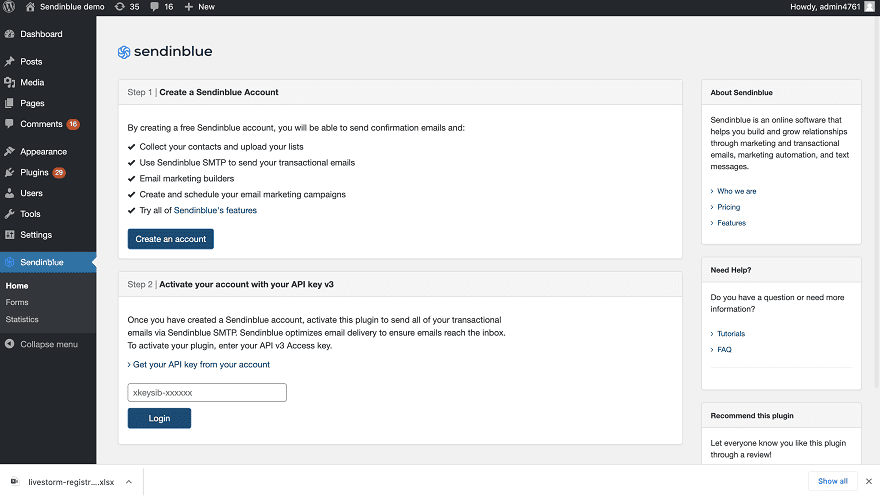Click the plus New icon in admin bar
This screenshot has height=499, width=880.
[189, 7]
